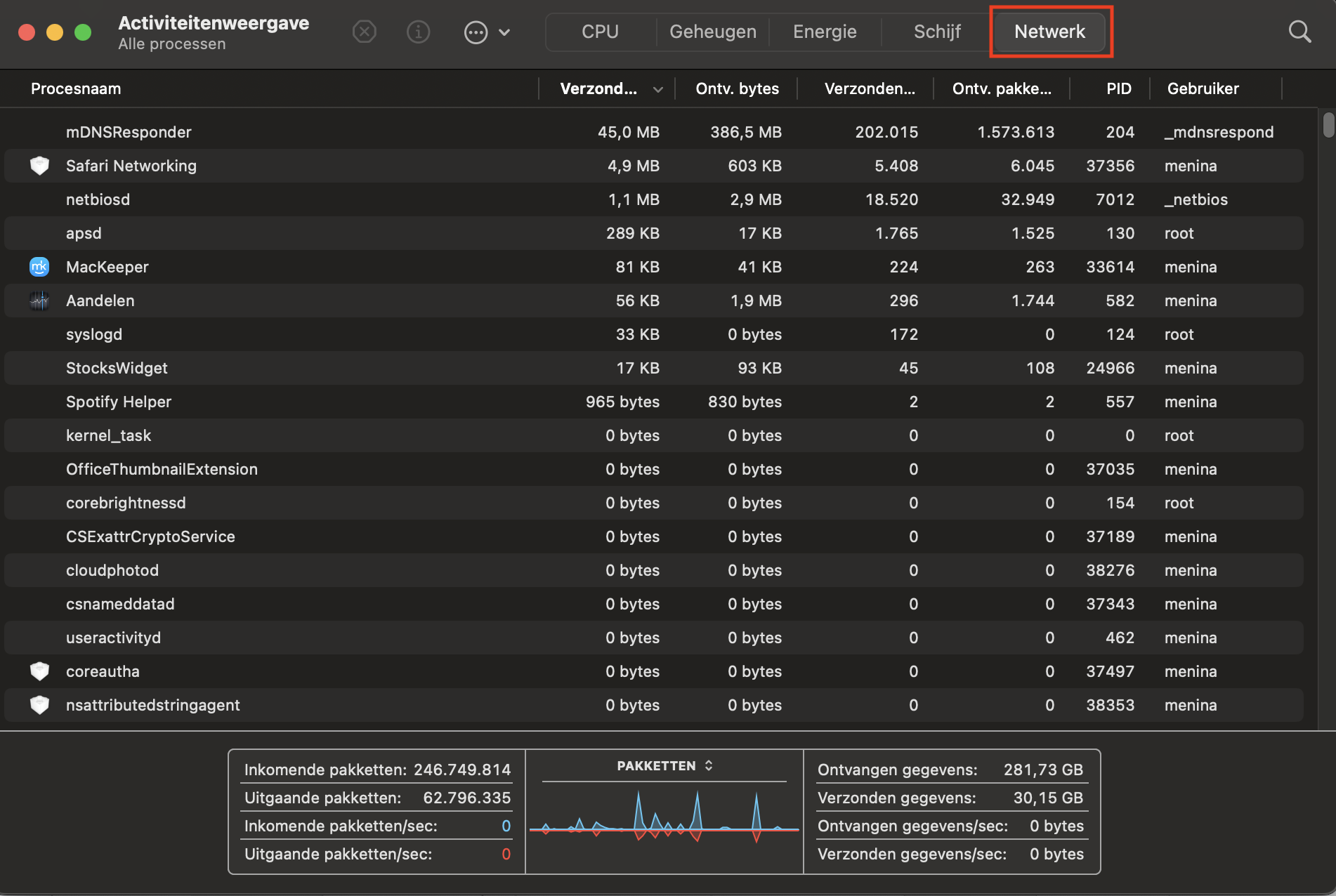This screenshot has height=896, width=1336.
Task: Open the process info icon
Action: coord(419,32)
